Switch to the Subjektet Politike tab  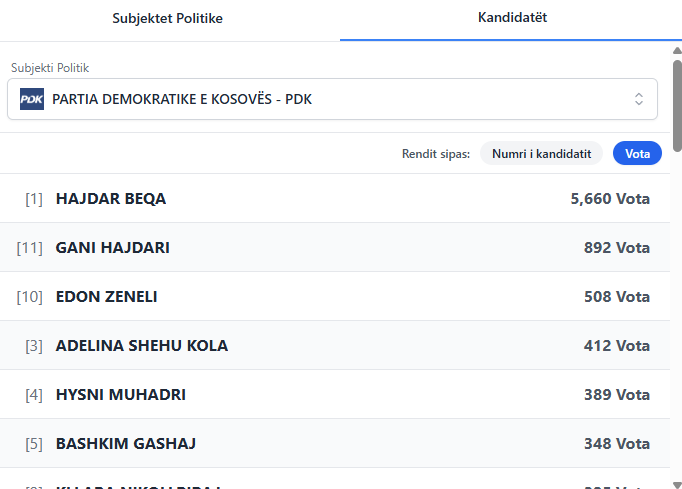(x=167, y=19)
